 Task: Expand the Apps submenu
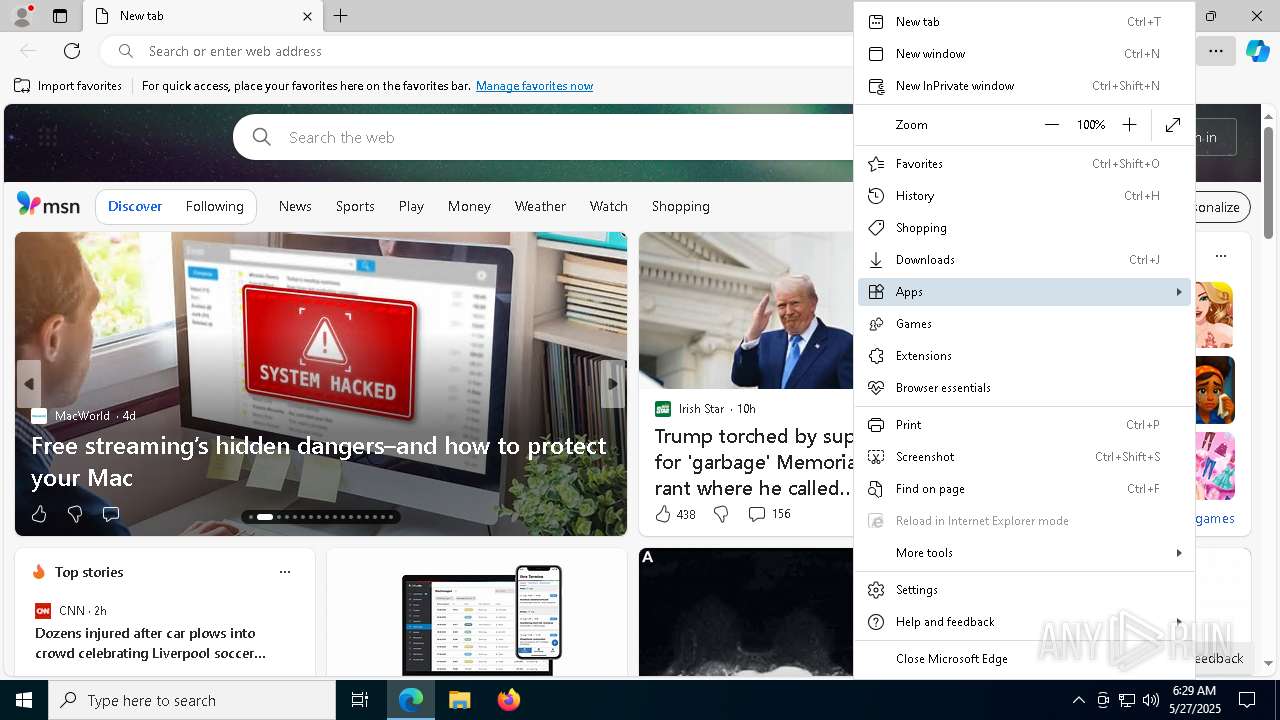click(1024, 292)
